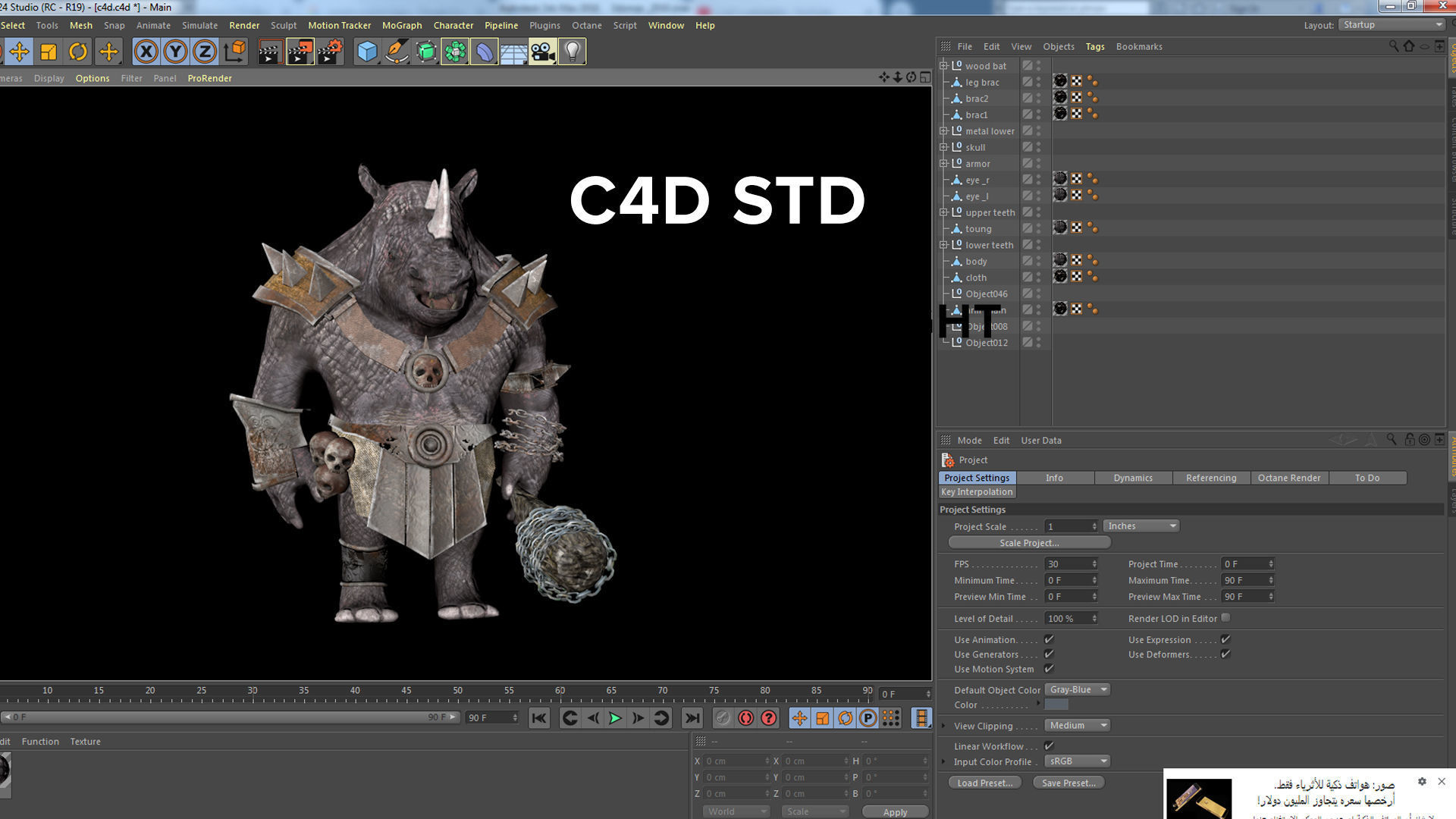Open View Clipping dropdown
1456x819 pixels.
tap(1078, 725)
